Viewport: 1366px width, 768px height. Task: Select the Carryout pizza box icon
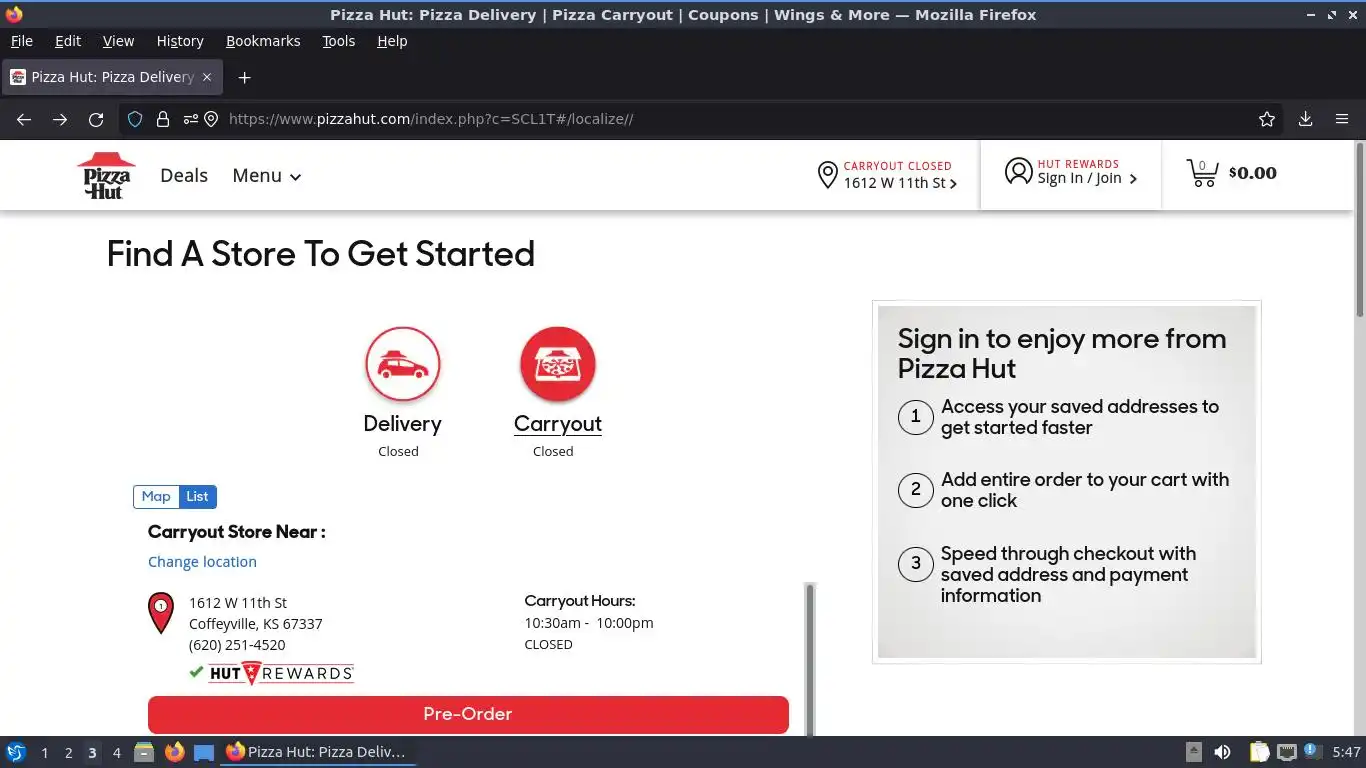click(x=558, y=364)
